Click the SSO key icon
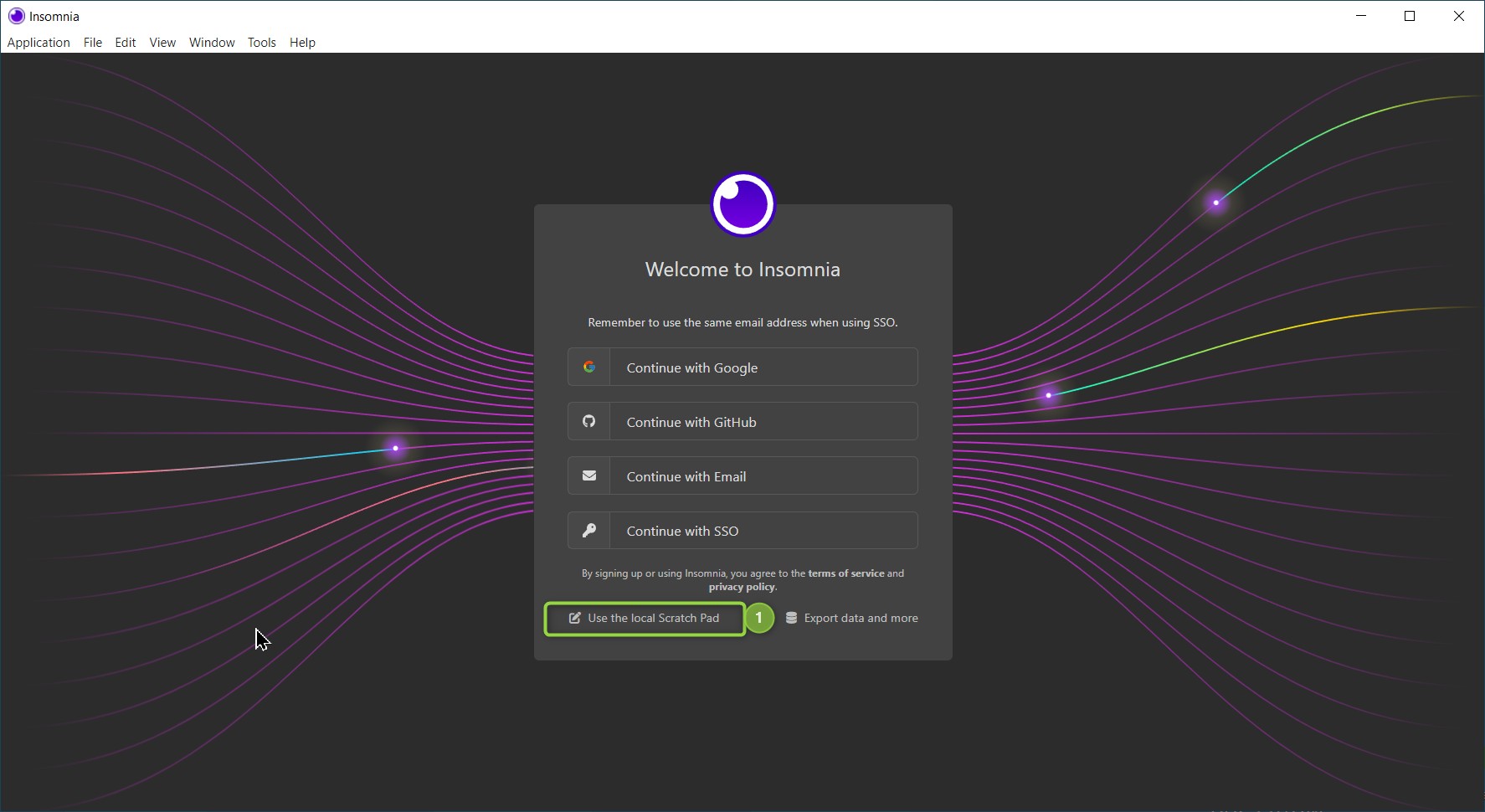 point(589,530)
